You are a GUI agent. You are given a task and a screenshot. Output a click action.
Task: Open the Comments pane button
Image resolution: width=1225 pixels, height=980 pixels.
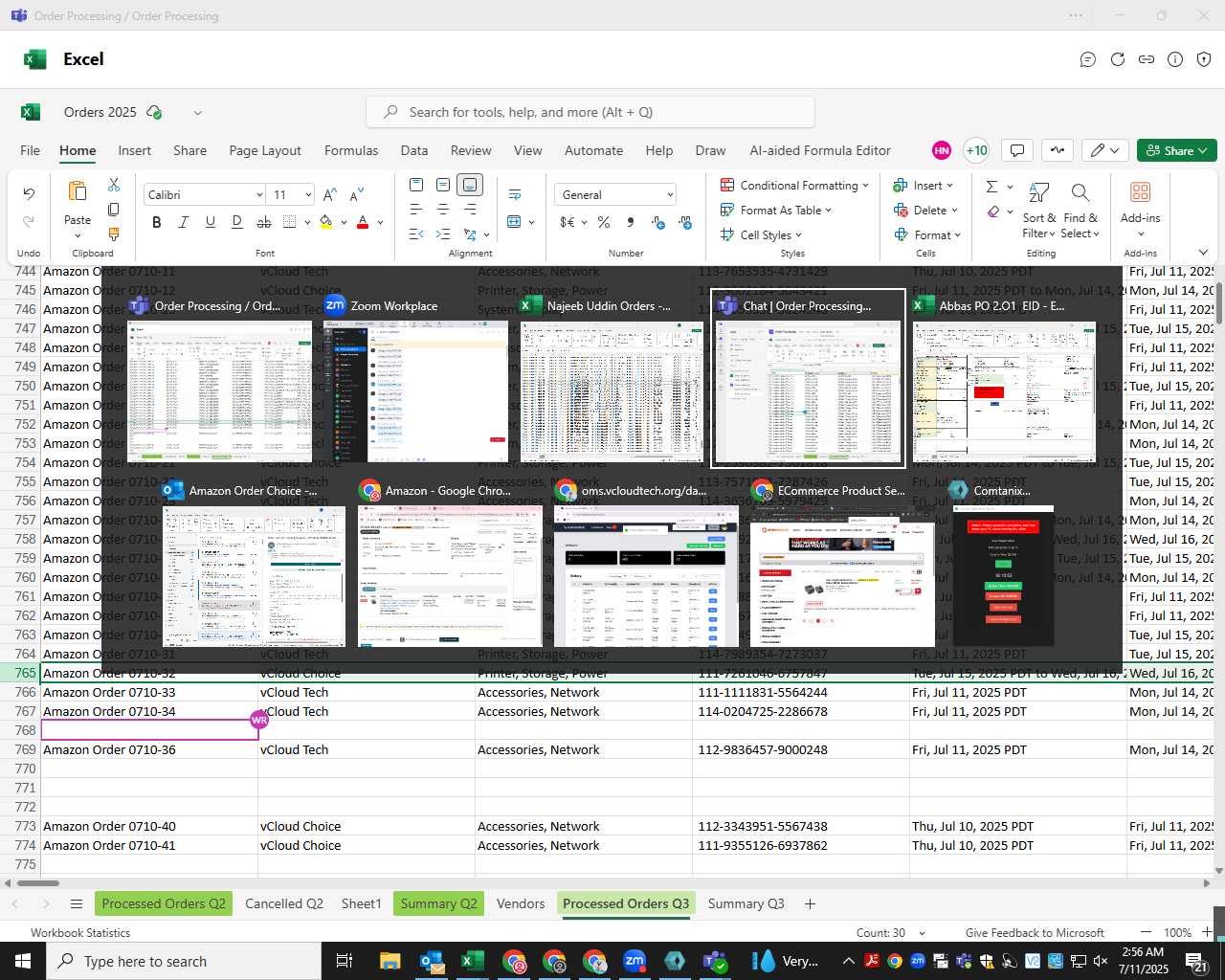coord(1017,150)
